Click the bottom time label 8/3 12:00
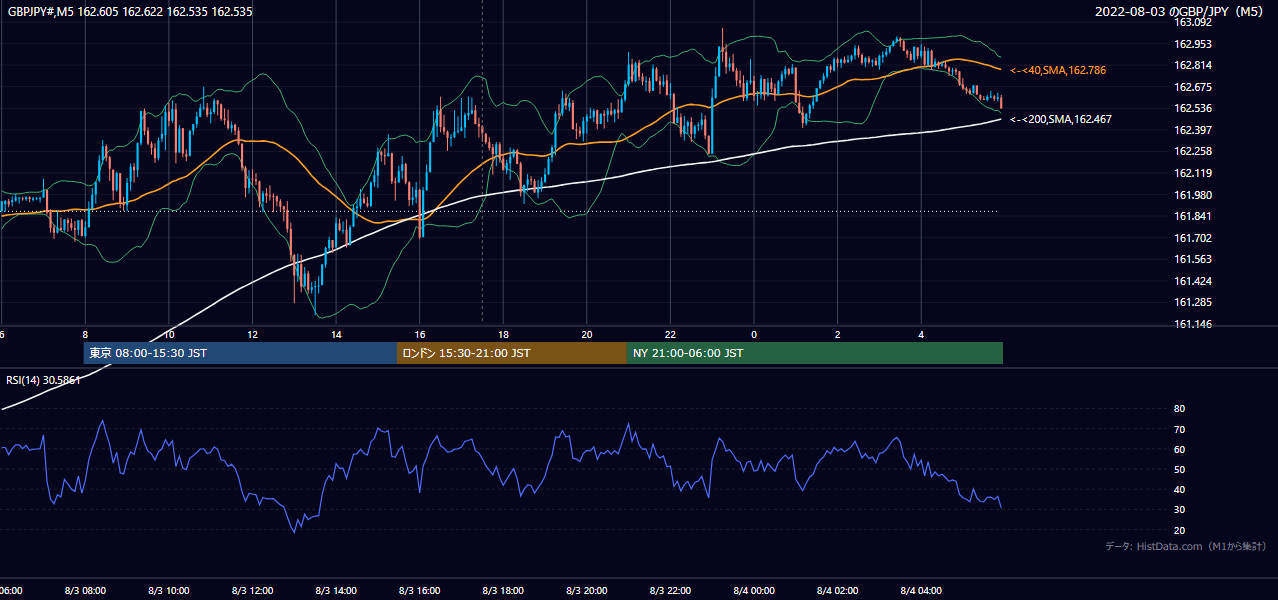 click(x=252, y=591)
